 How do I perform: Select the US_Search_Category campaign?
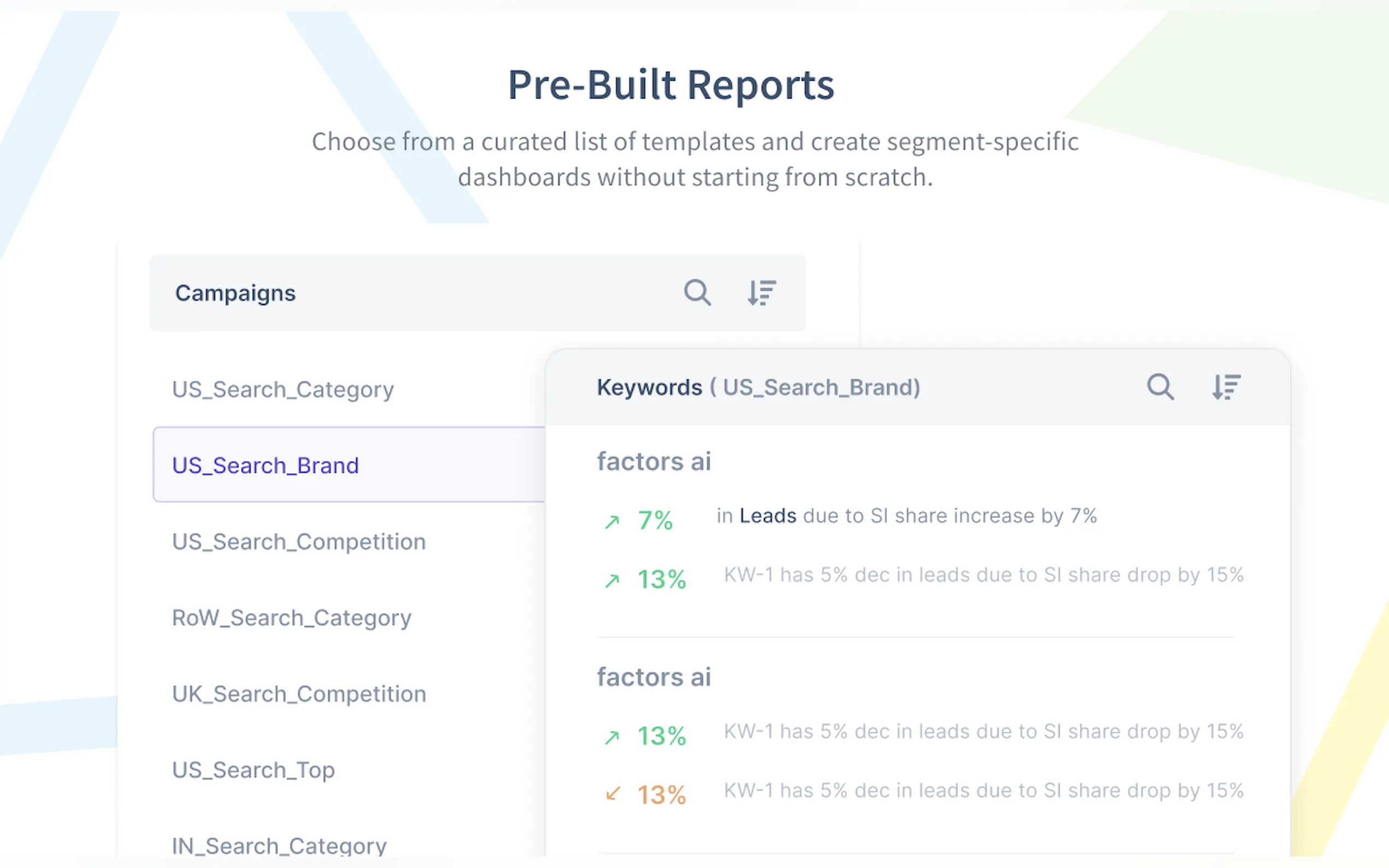tap(283, 390)
